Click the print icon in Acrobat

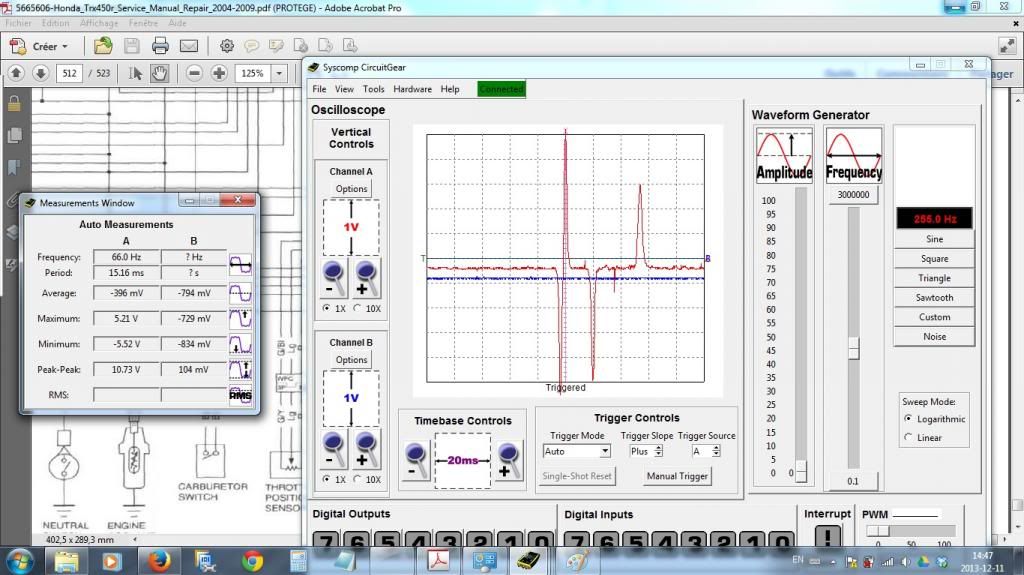click(x=160, y=46)
